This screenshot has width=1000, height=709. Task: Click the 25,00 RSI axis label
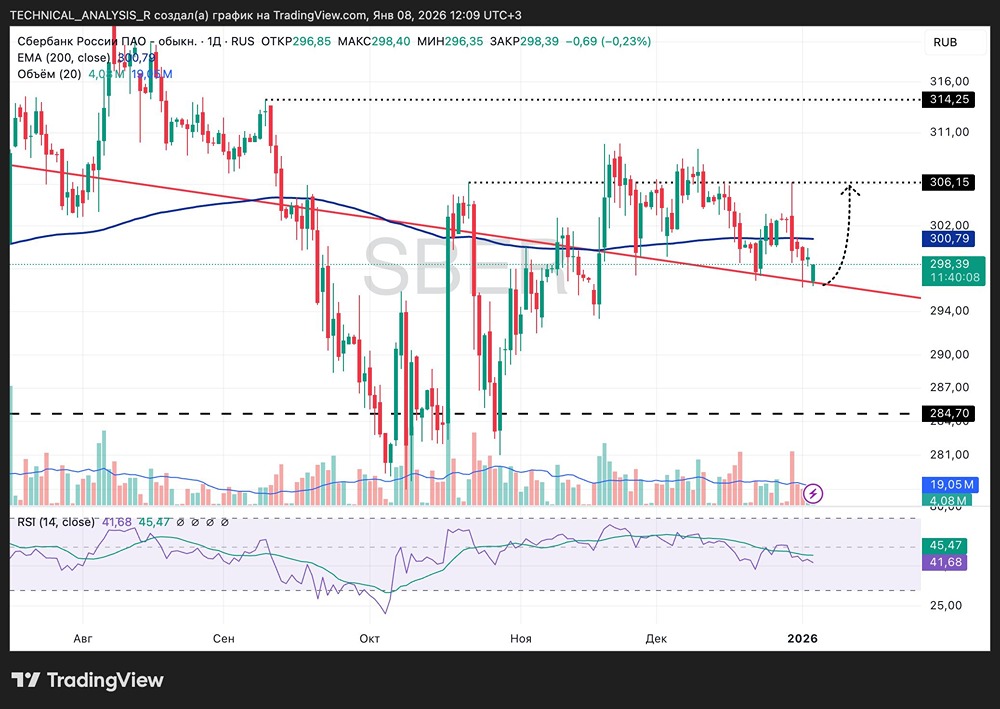946,606
